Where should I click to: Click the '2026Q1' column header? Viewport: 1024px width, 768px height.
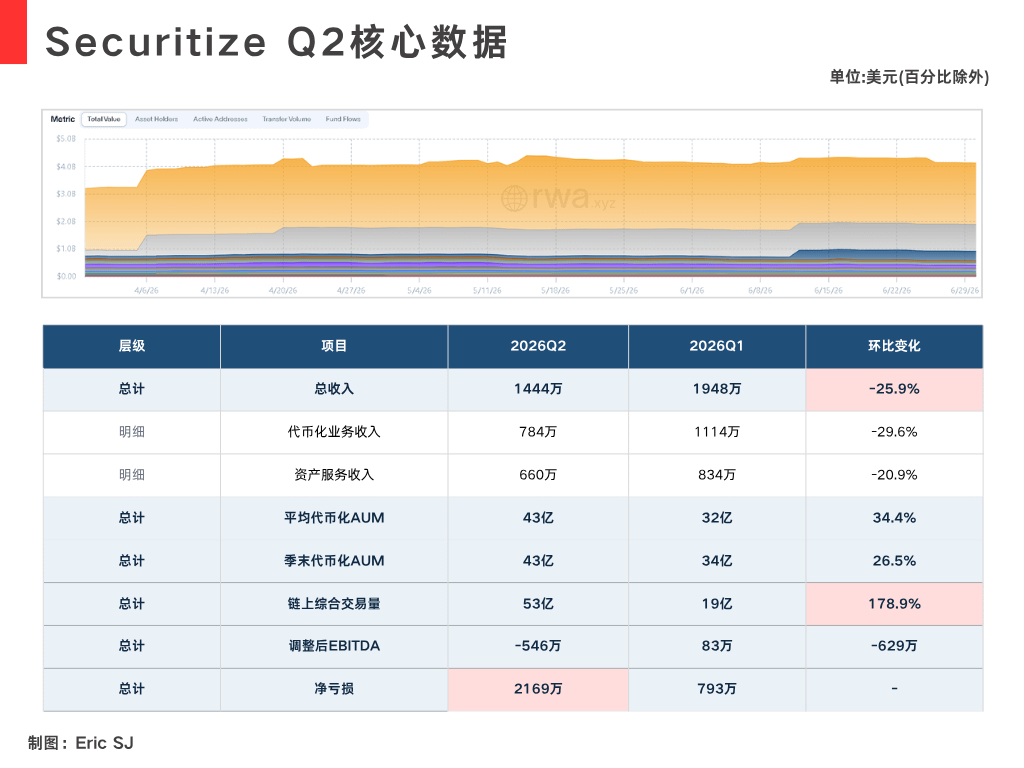tap(716, 346)
